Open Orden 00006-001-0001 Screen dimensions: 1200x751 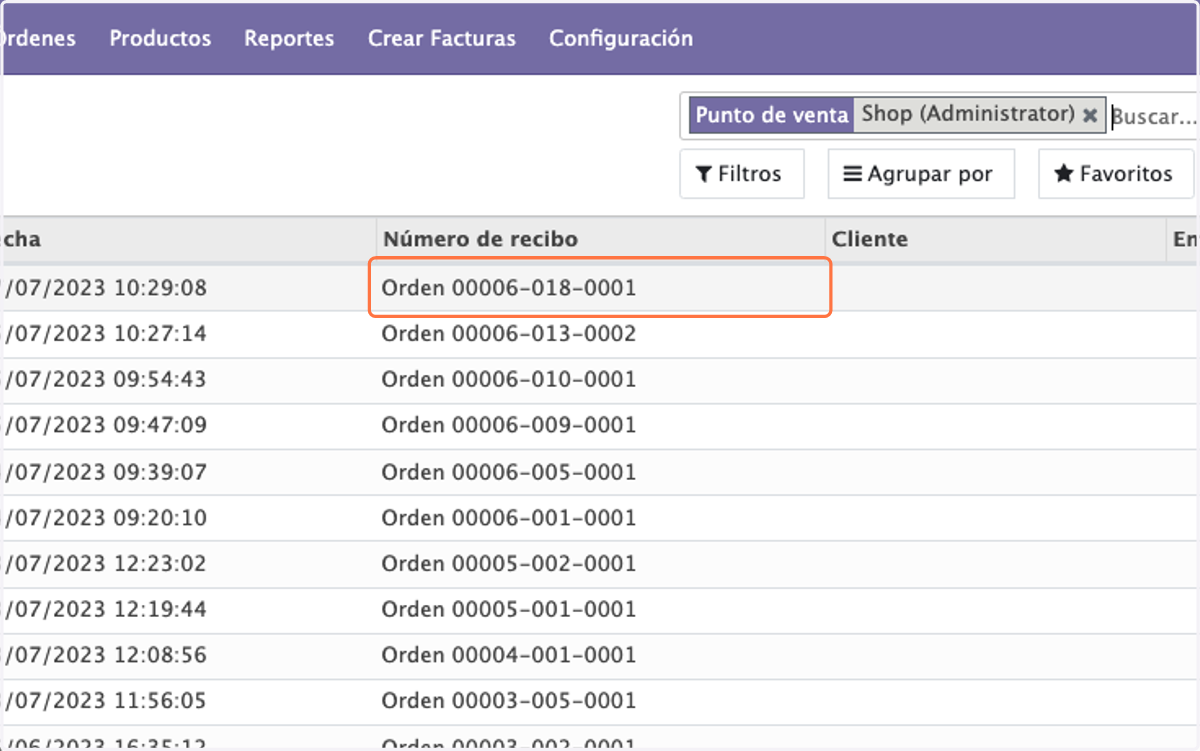coord(509,517)
